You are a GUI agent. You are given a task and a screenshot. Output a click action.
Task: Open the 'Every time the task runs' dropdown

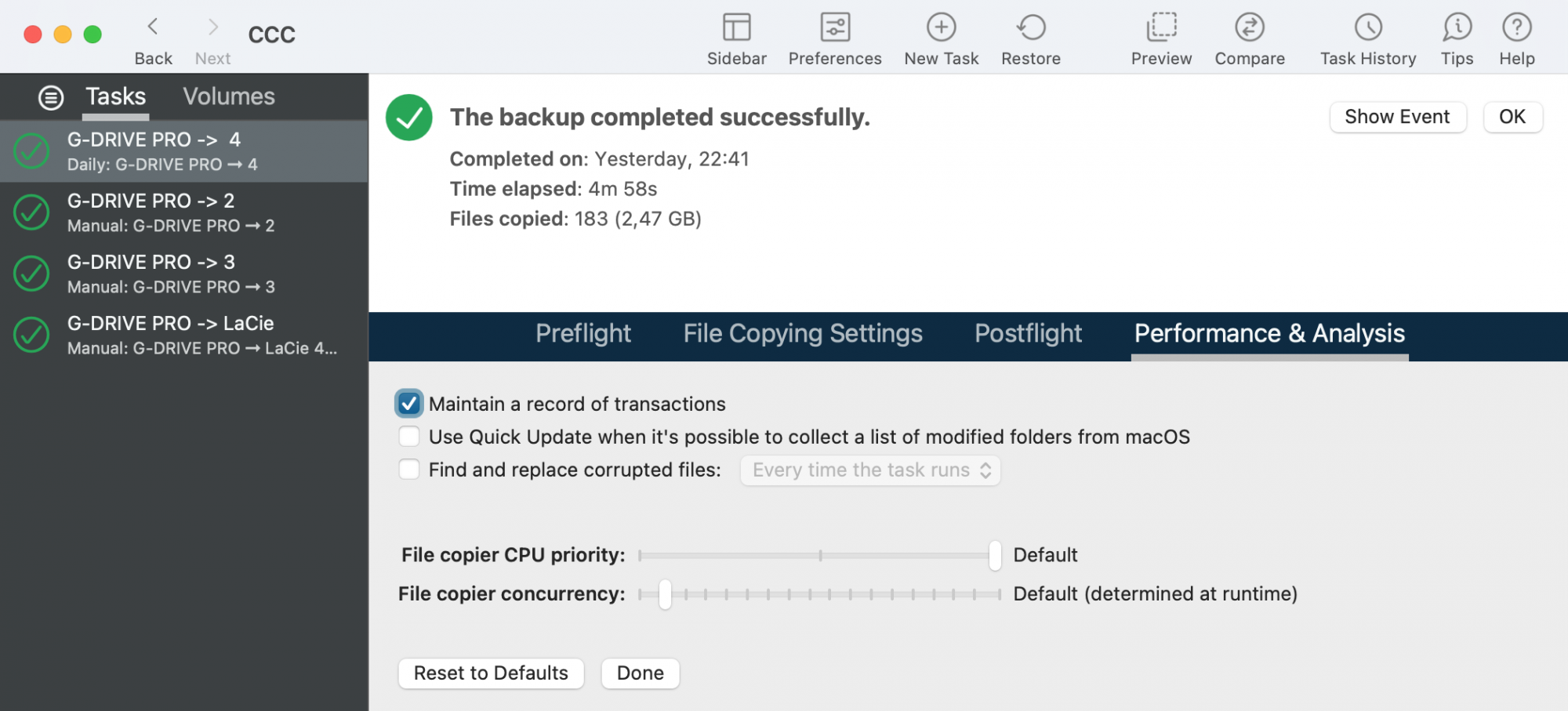[x=870, y=470]
